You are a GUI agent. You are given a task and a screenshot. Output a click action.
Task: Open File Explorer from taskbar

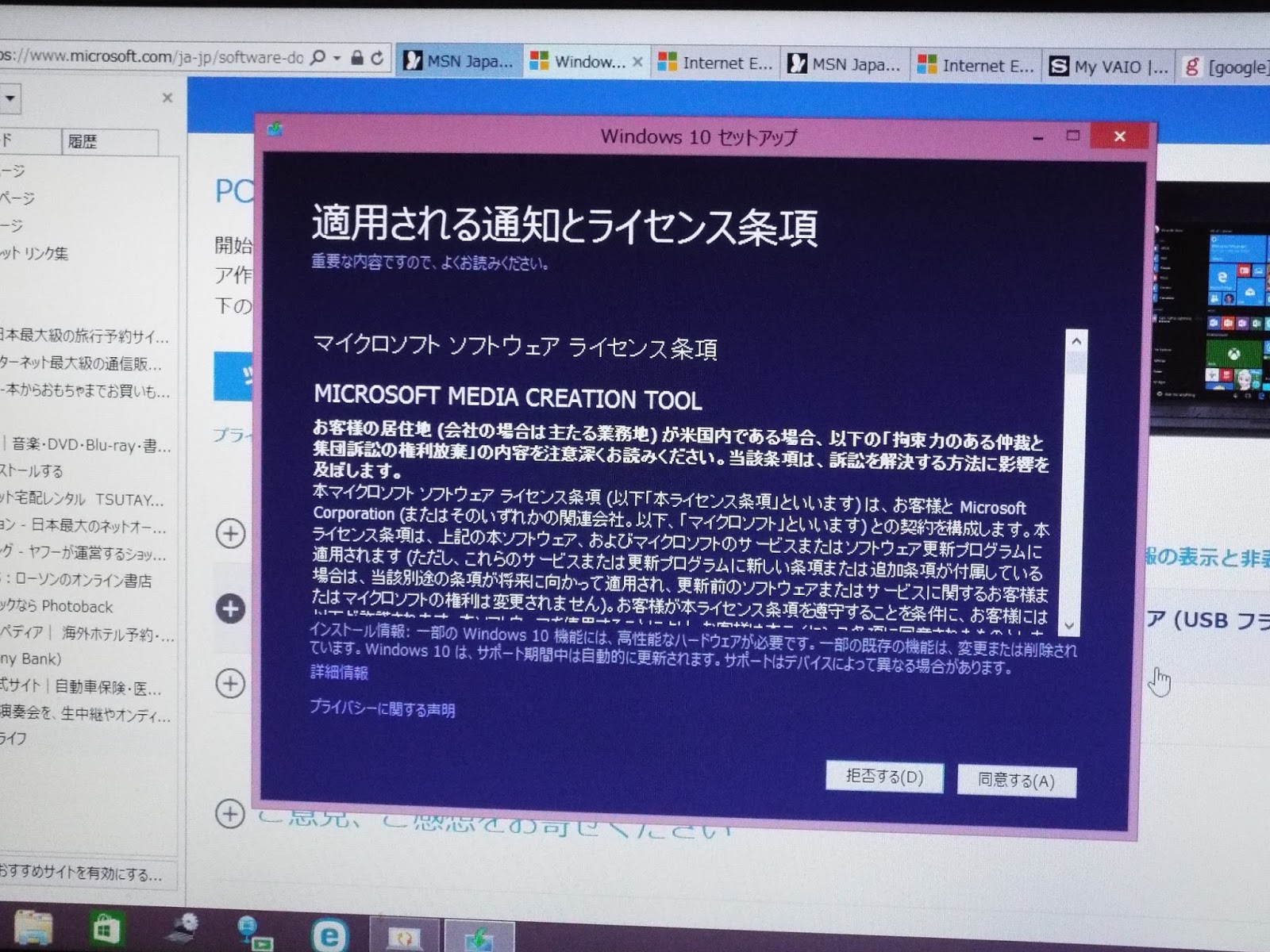click(33, 930)
